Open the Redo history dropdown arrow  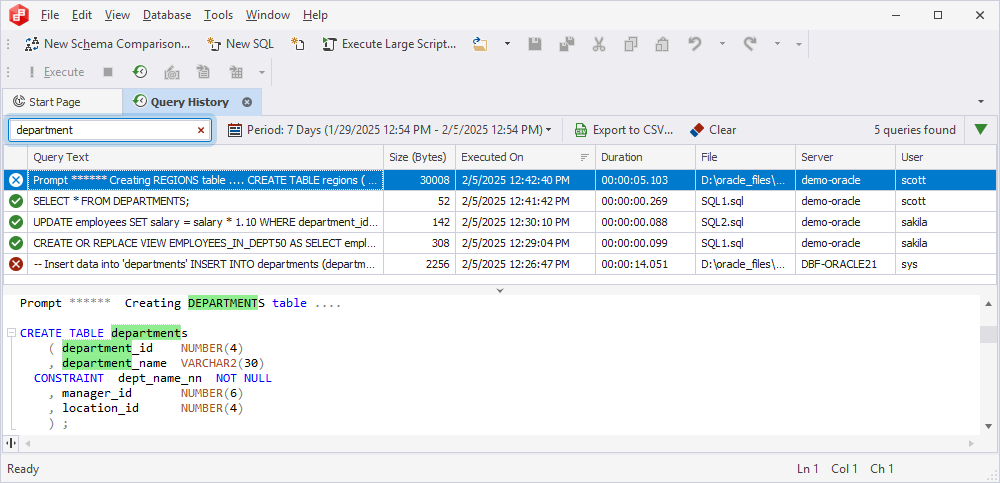point(777,44)
